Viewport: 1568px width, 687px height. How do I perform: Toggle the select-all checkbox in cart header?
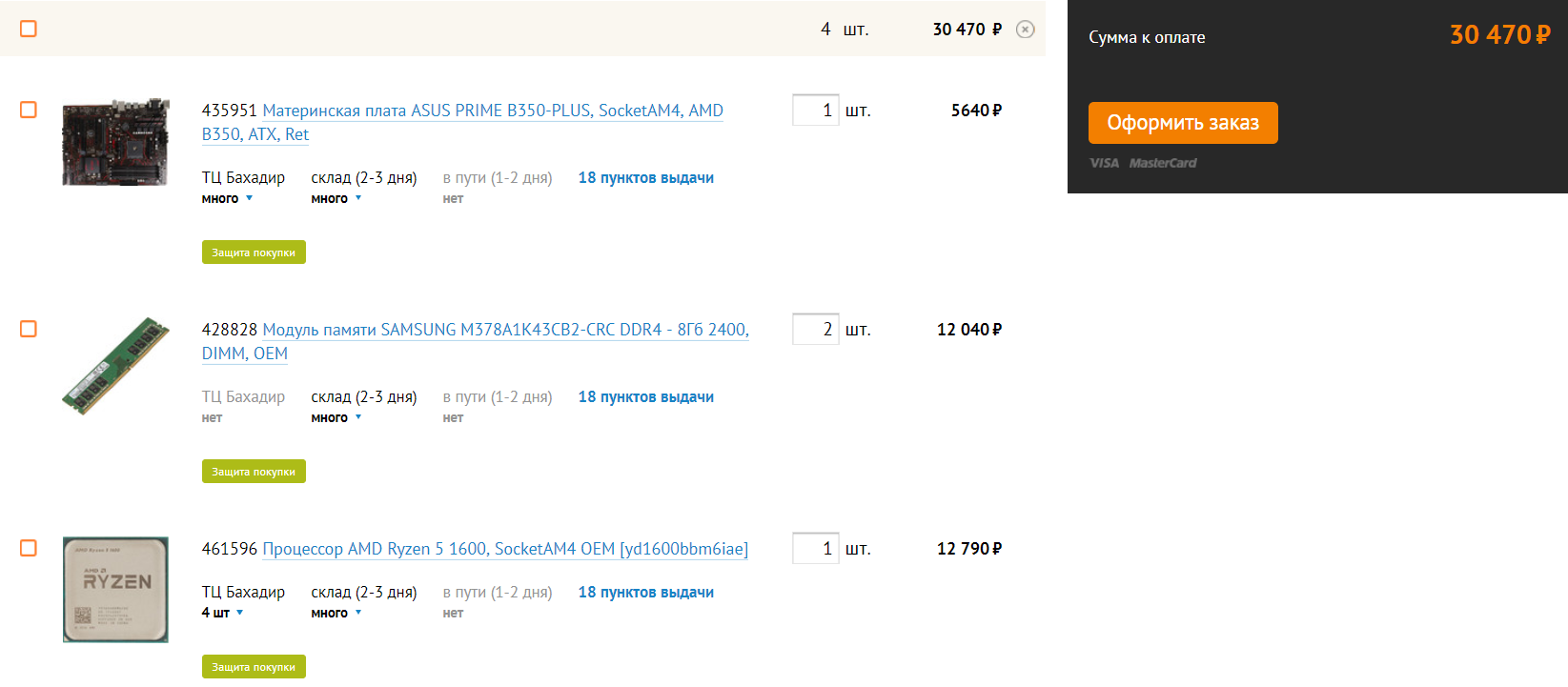(29, 29)
